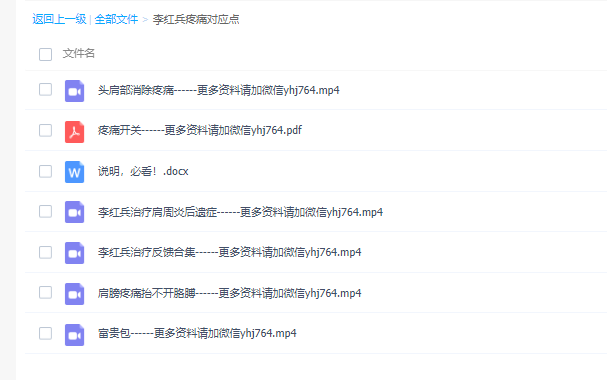Image resolution: width=607 pixels, height=380 pixels.
Task: Check the box for 疼痛开关 pdf
Action: click(x=45, y=130)
